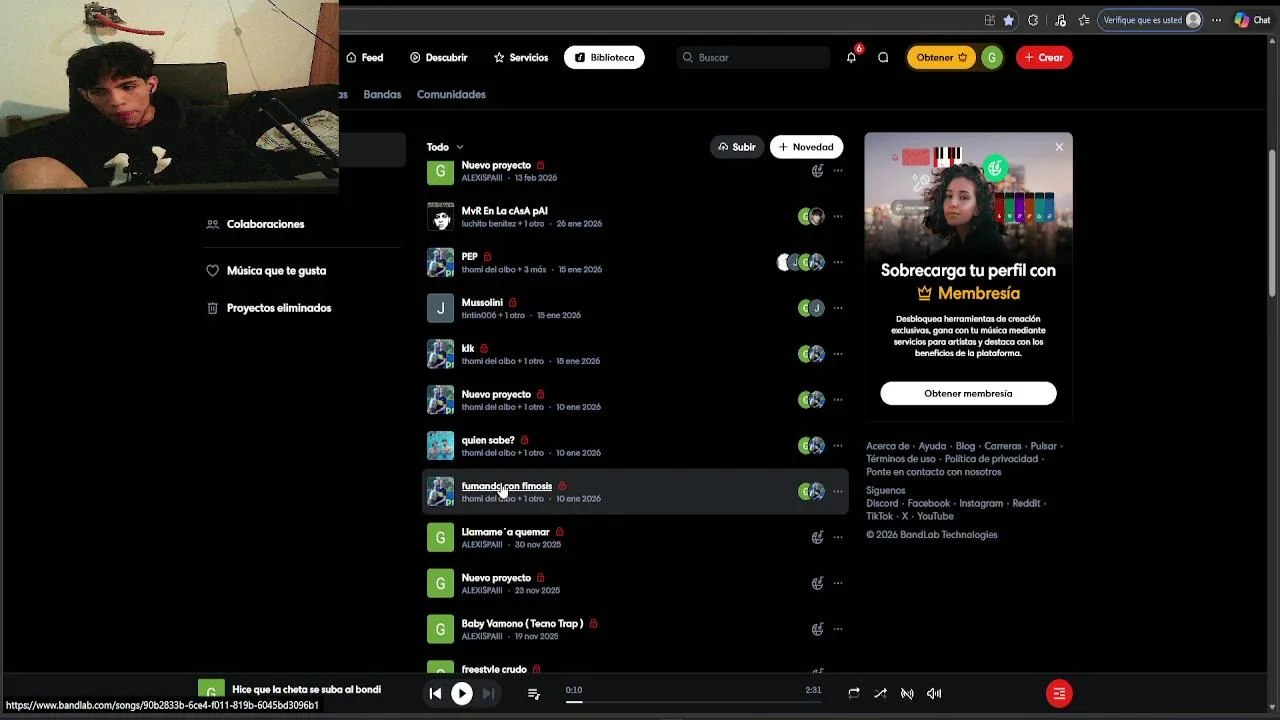Switch to the Bandas tab

coord(382,94)
